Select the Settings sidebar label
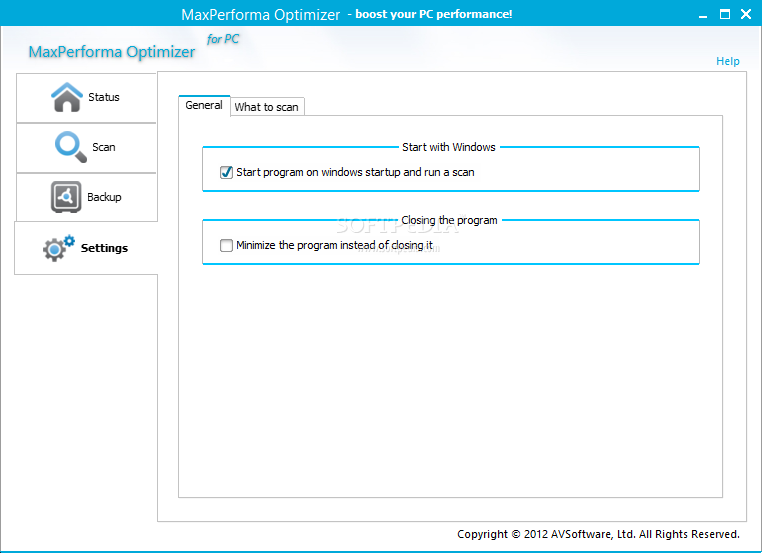This screenshot has width=762, height=553. [x=104, y=248]
